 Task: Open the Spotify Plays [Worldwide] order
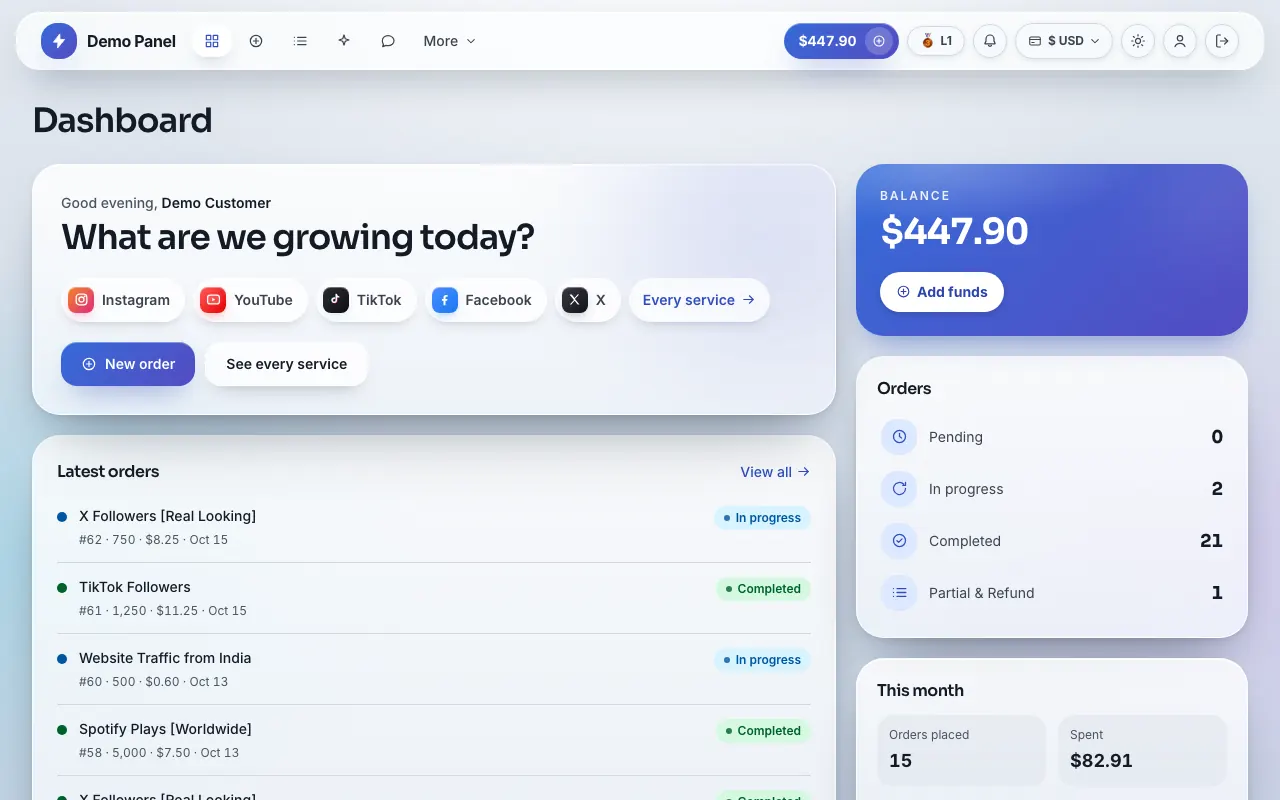pos(434,740)
